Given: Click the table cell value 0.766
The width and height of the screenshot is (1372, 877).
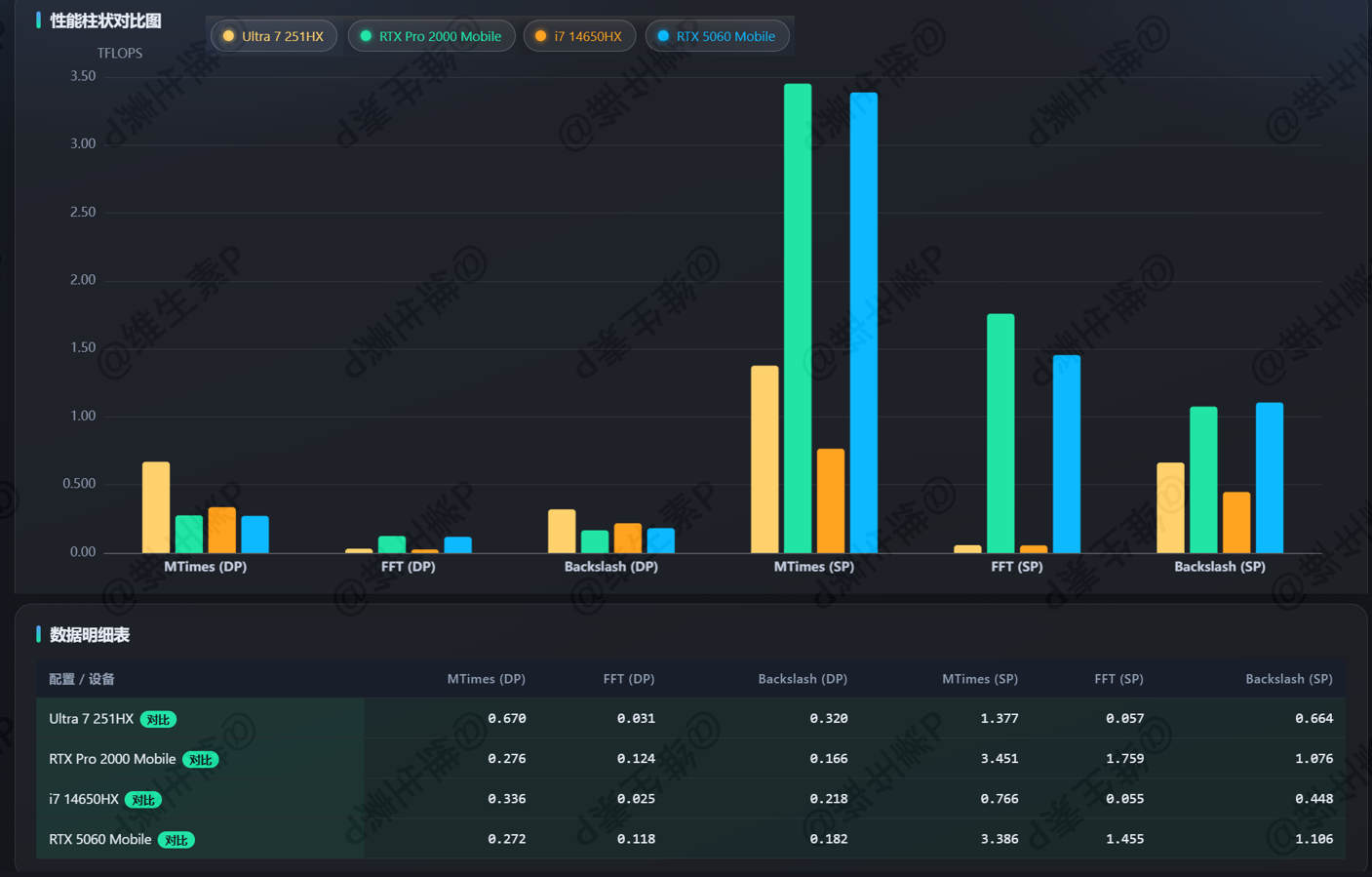Looking at the screenshot, I should [1000, 799].
